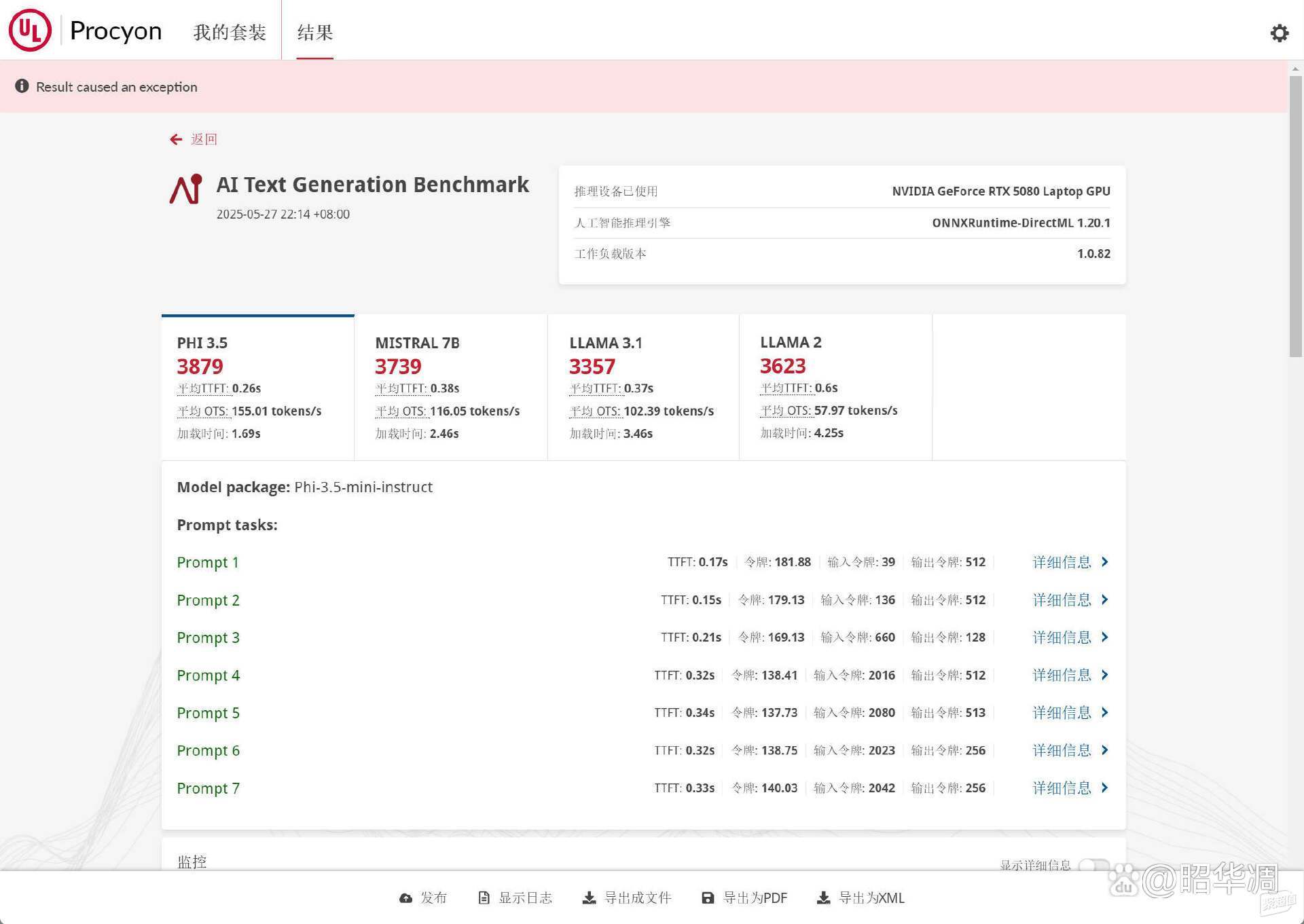The height and width of the screenshot is (924, 1304).
Task: Open 详细信息 link for Prompt 7
Action: pyautogui.click(x=1062, y=788)
